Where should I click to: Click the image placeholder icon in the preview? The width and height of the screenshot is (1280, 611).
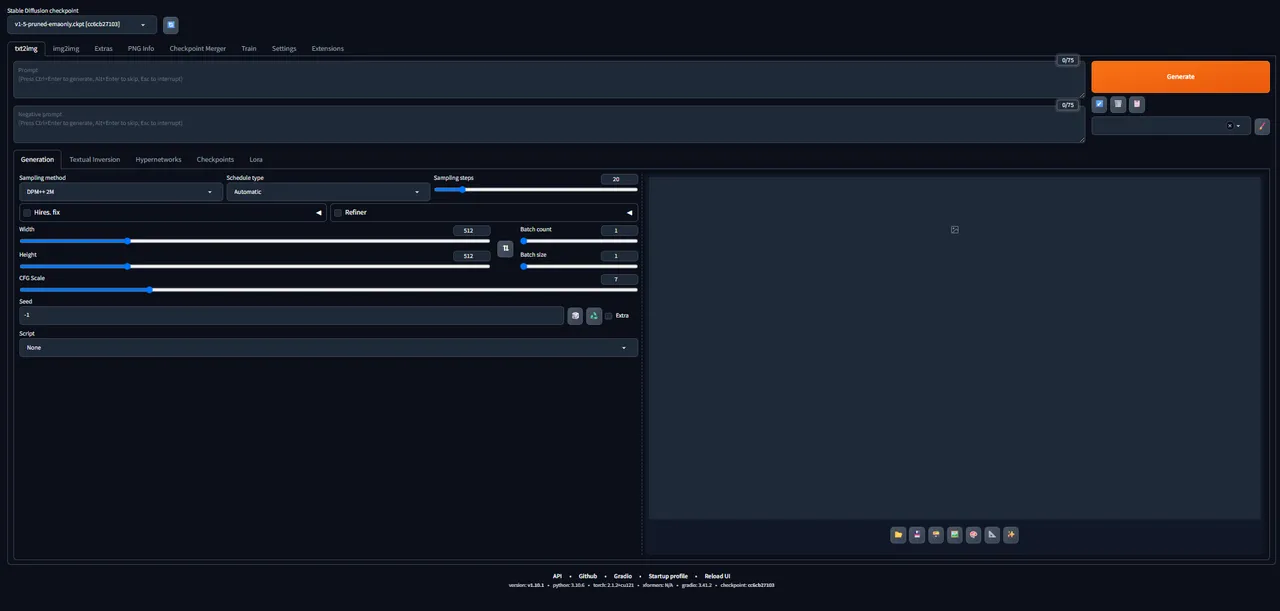(955, 230)
